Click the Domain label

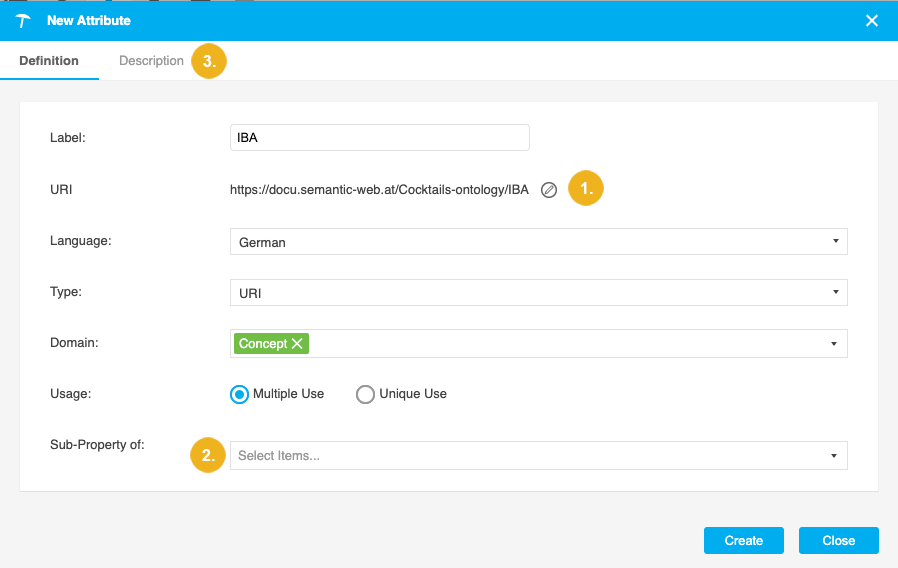point(74,343)
